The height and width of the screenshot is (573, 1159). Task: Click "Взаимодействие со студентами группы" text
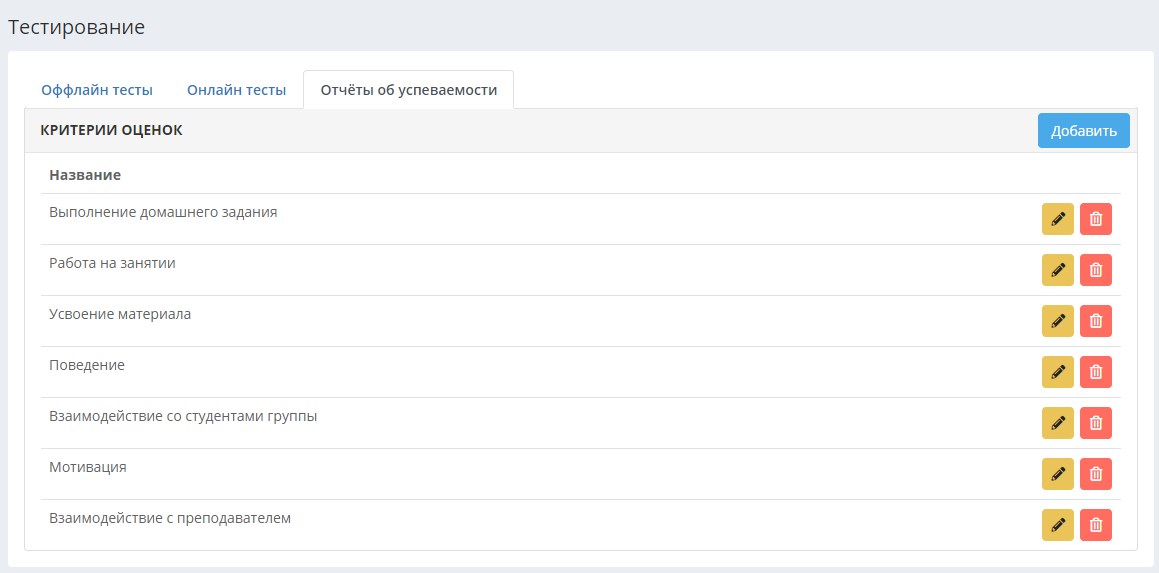tap(183, 416)
